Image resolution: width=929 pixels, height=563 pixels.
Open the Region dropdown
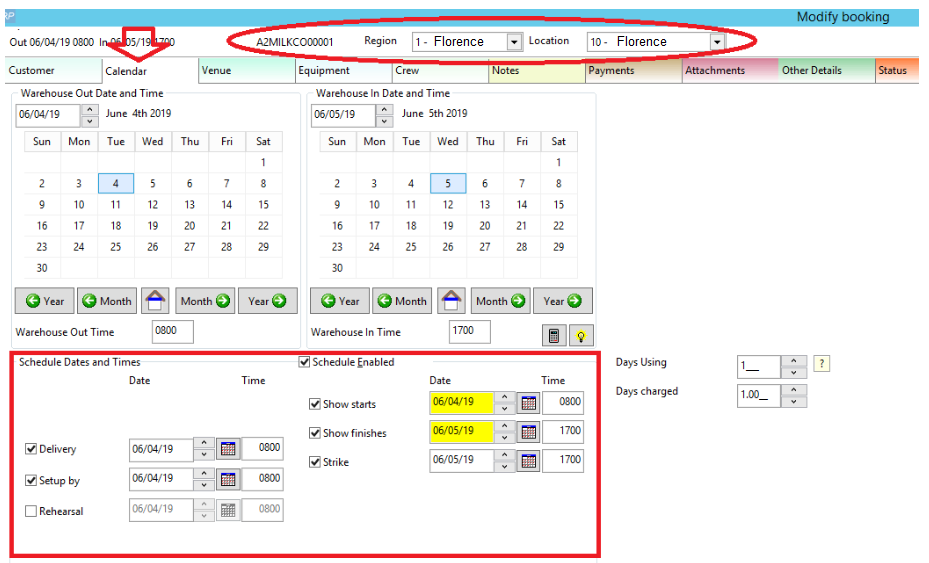coord(514,42)
